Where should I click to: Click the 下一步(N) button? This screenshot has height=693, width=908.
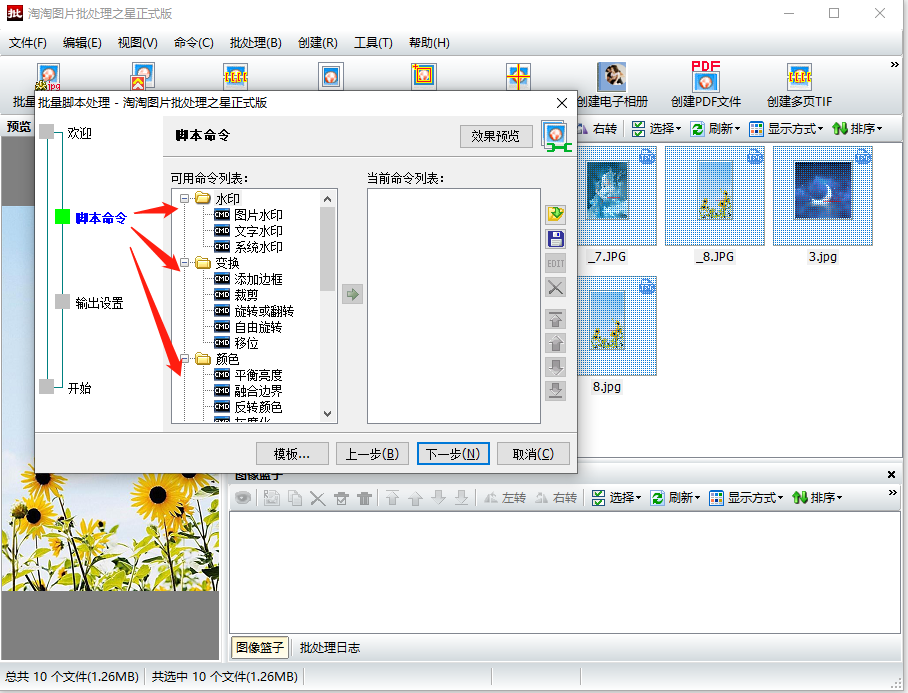(453, 454)
